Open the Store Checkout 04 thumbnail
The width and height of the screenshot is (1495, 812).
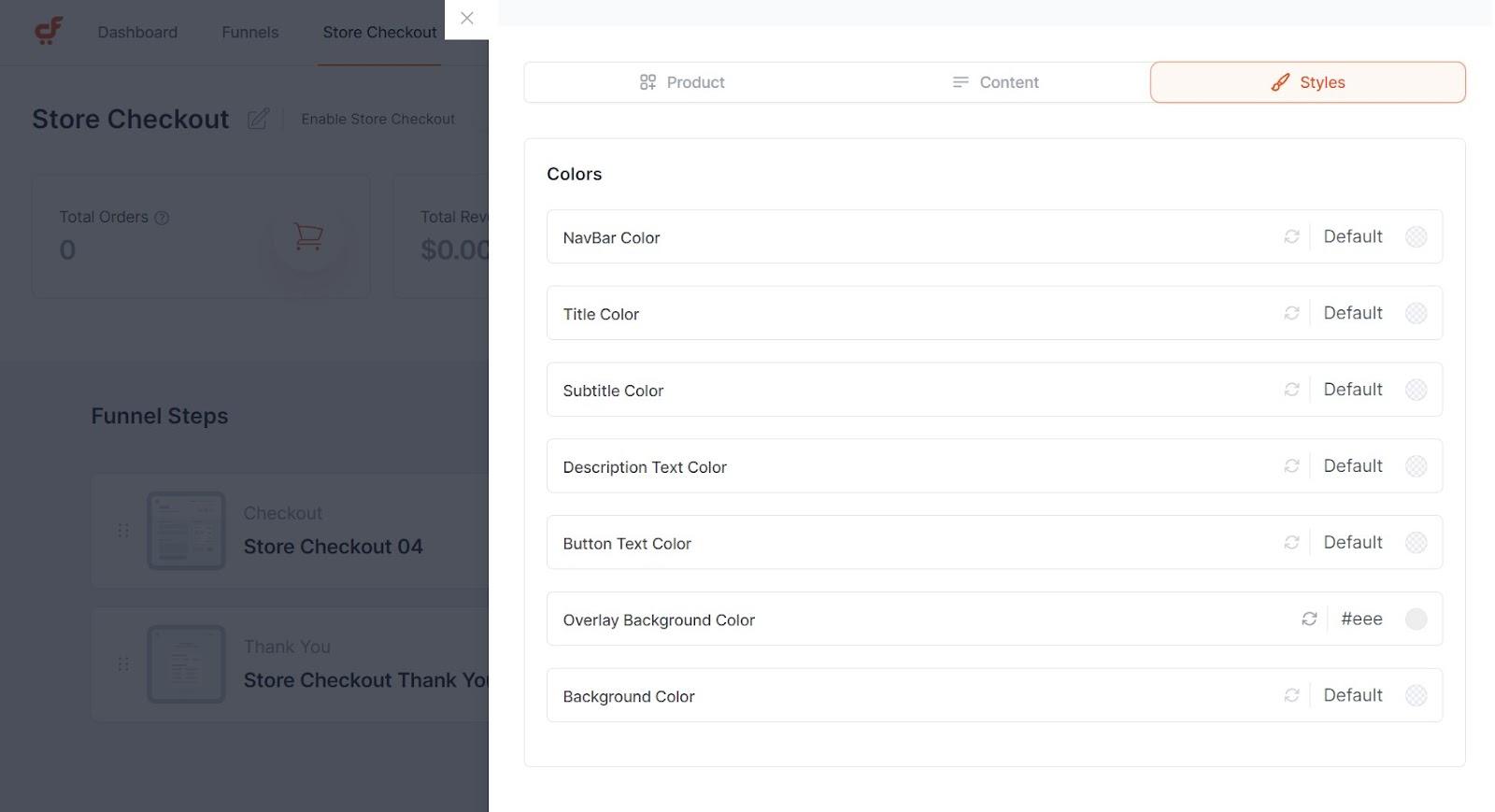[x=186, y=531]
